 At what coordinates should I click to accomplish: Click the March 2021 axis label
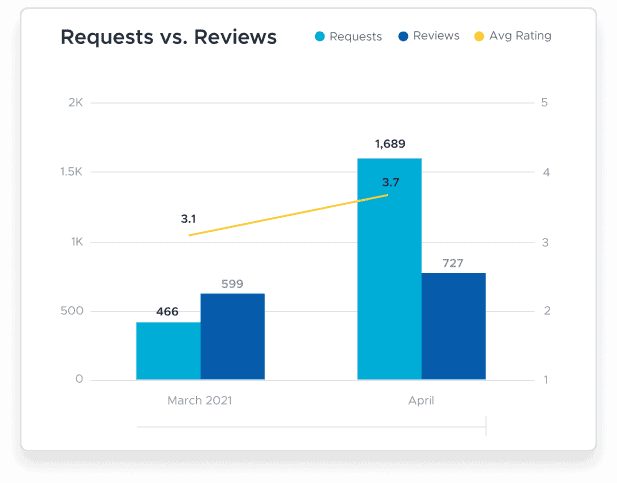click(x=200, y=400)
